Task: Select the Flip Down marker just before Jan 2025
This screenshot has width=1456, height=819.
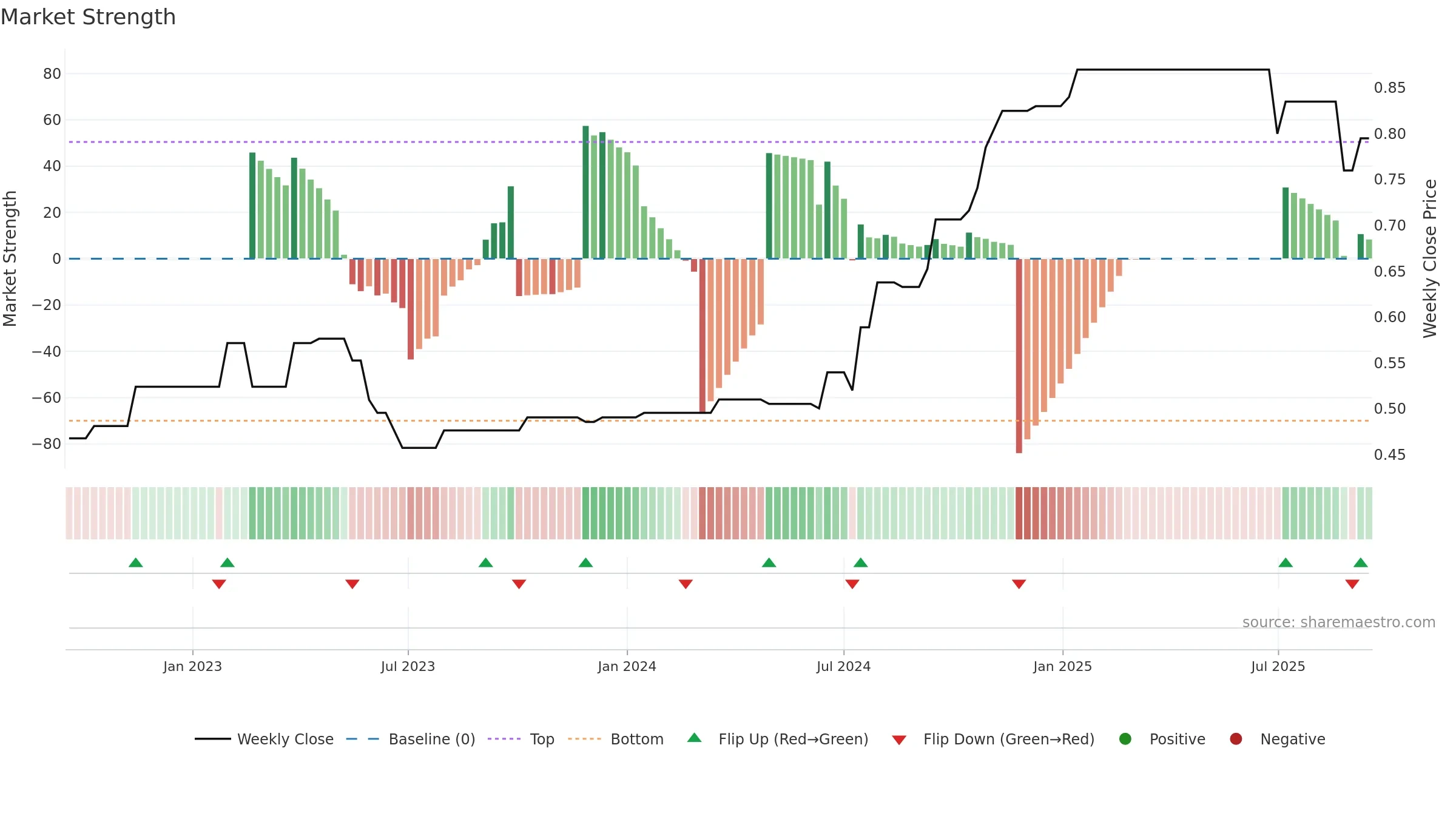Action: pos(1019,584)
